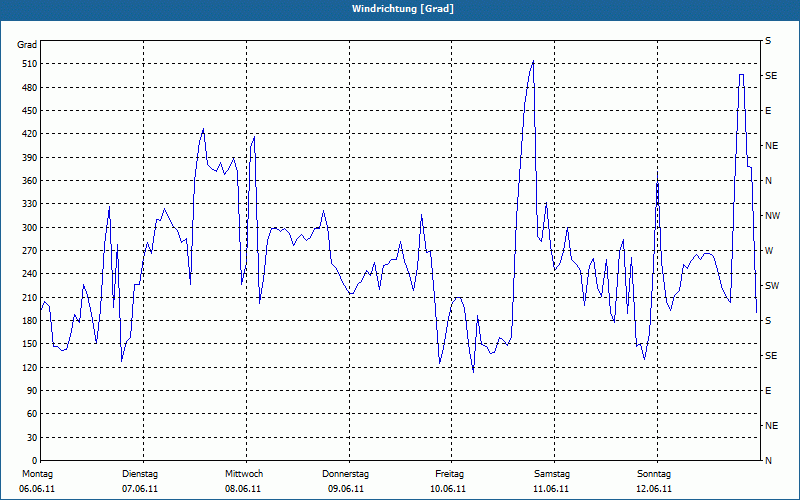
Task: Select the date 08.06.11
Action: (243, 489)
